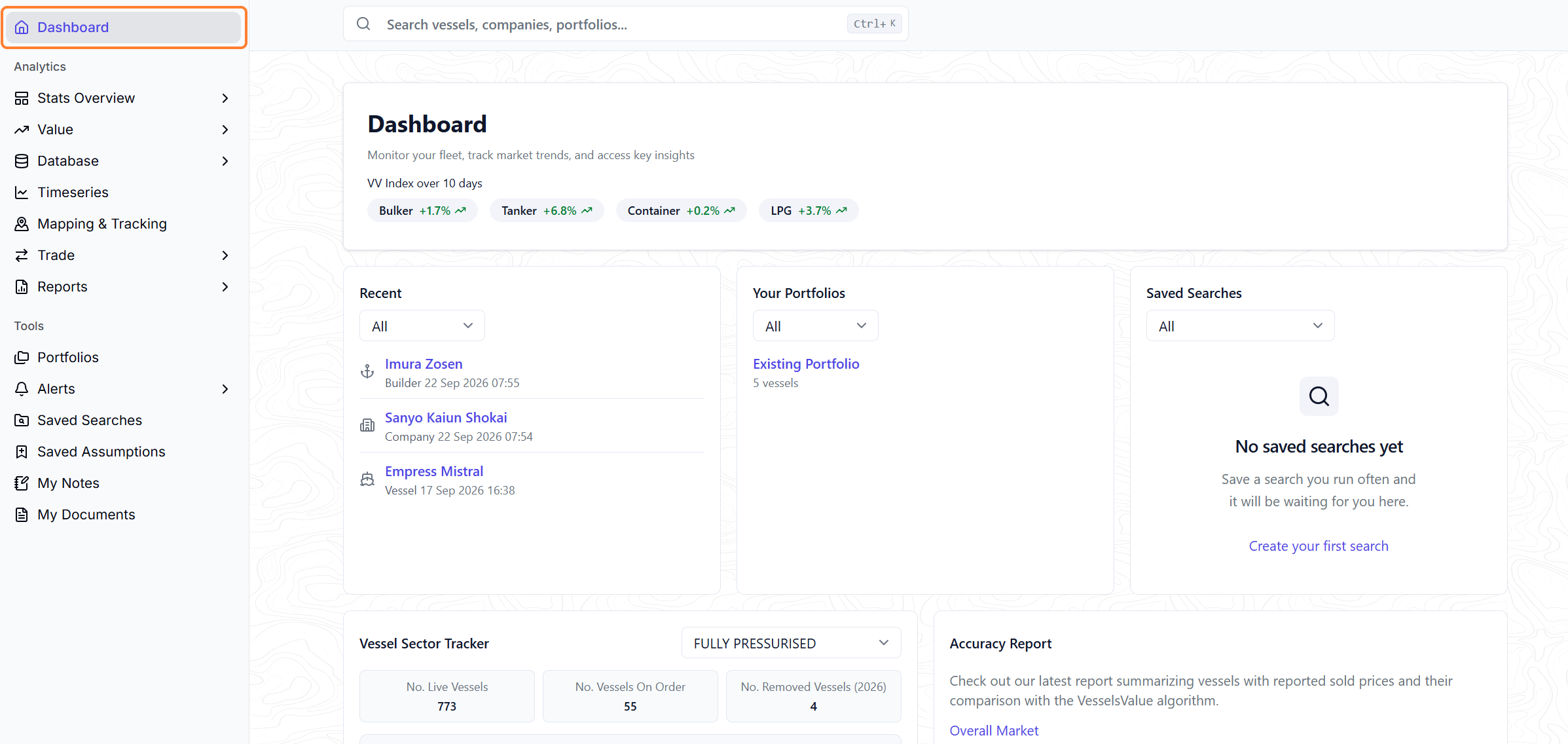Open the Existing Portfolio link
Viewport: 1568px width, 744px height.
tap(806, 364)
